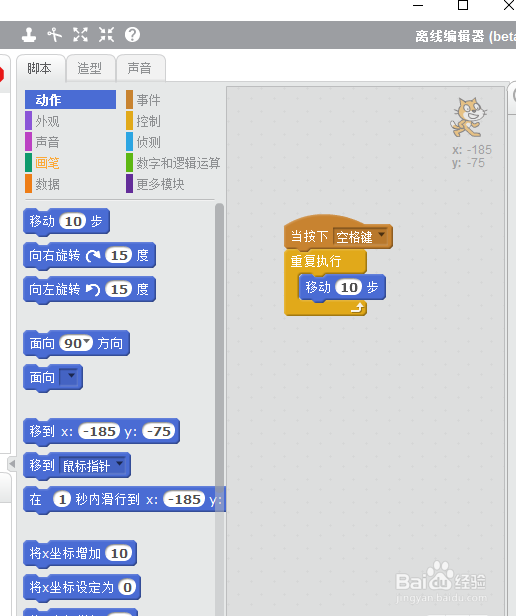Screen dimensions: 516x616
Task: Switch to the 脚本 tab
Action: 40,68
